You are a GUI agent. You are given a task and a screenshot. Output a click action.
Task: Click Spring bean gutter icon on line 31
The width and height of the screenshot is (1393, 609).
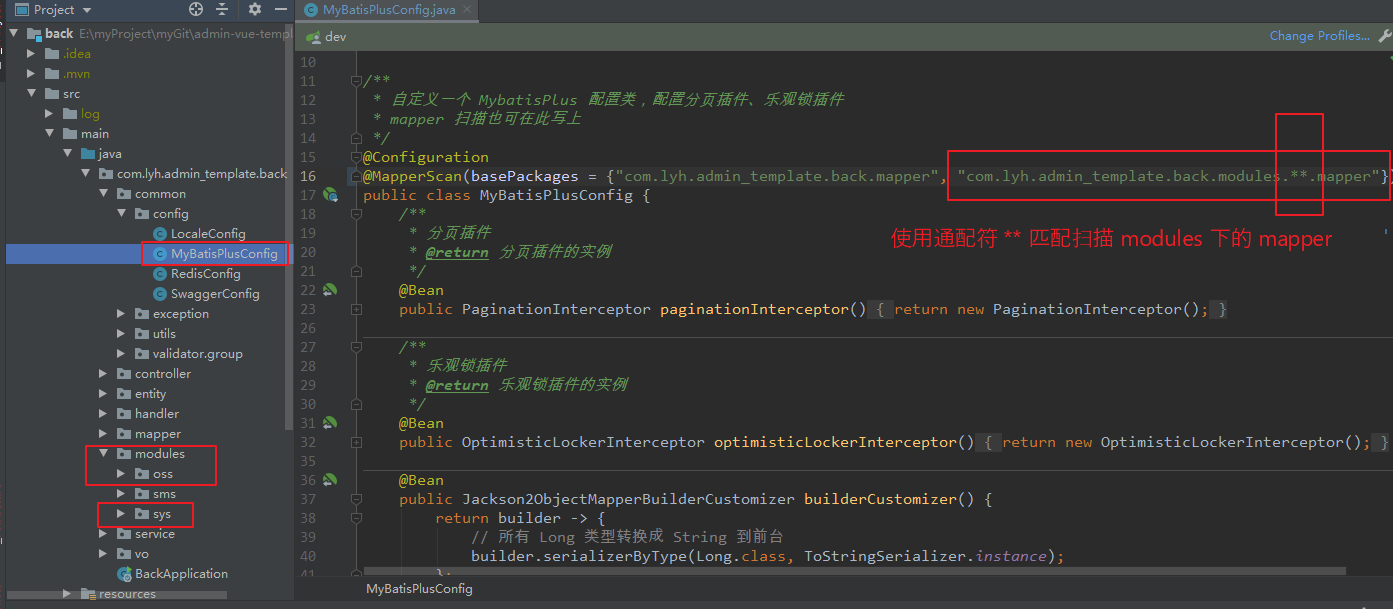click(x=330, y=423)
